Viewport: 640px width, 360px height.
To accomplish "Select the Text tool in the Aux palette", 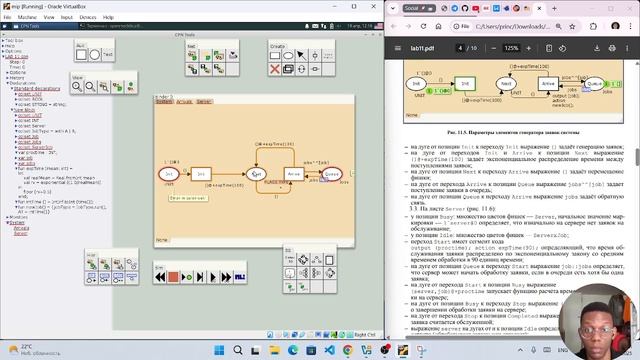I will [108, 55].
